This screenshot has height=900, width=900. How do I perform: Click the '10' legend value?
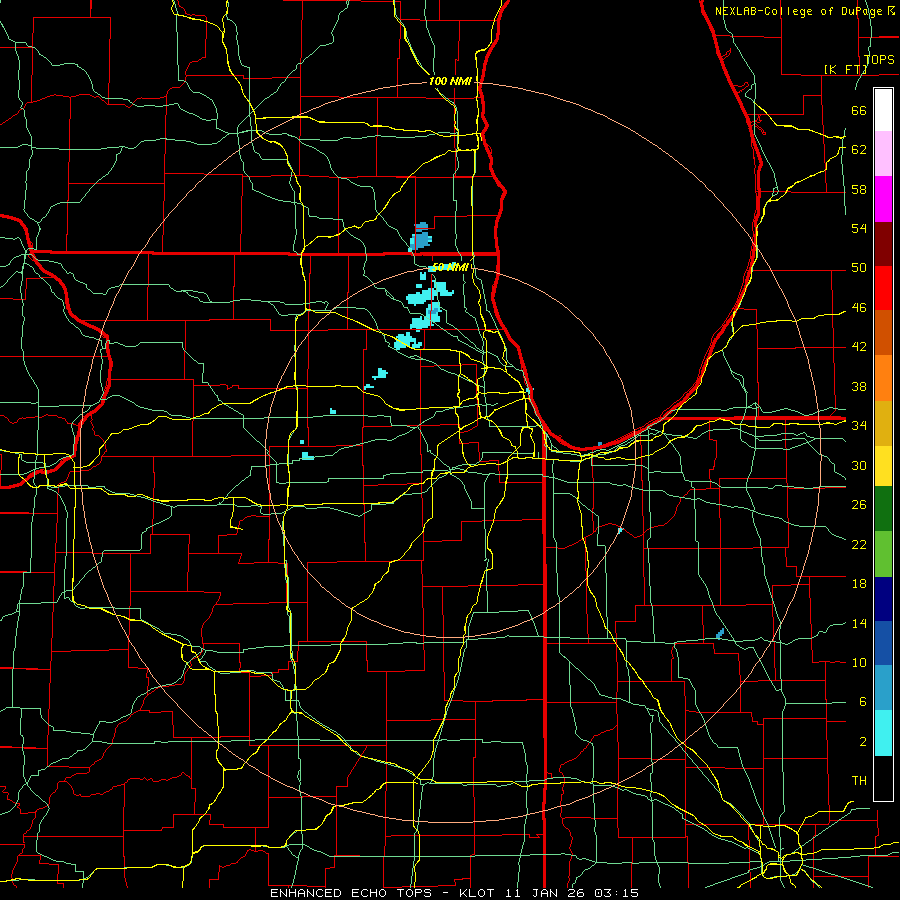point(859,662)
